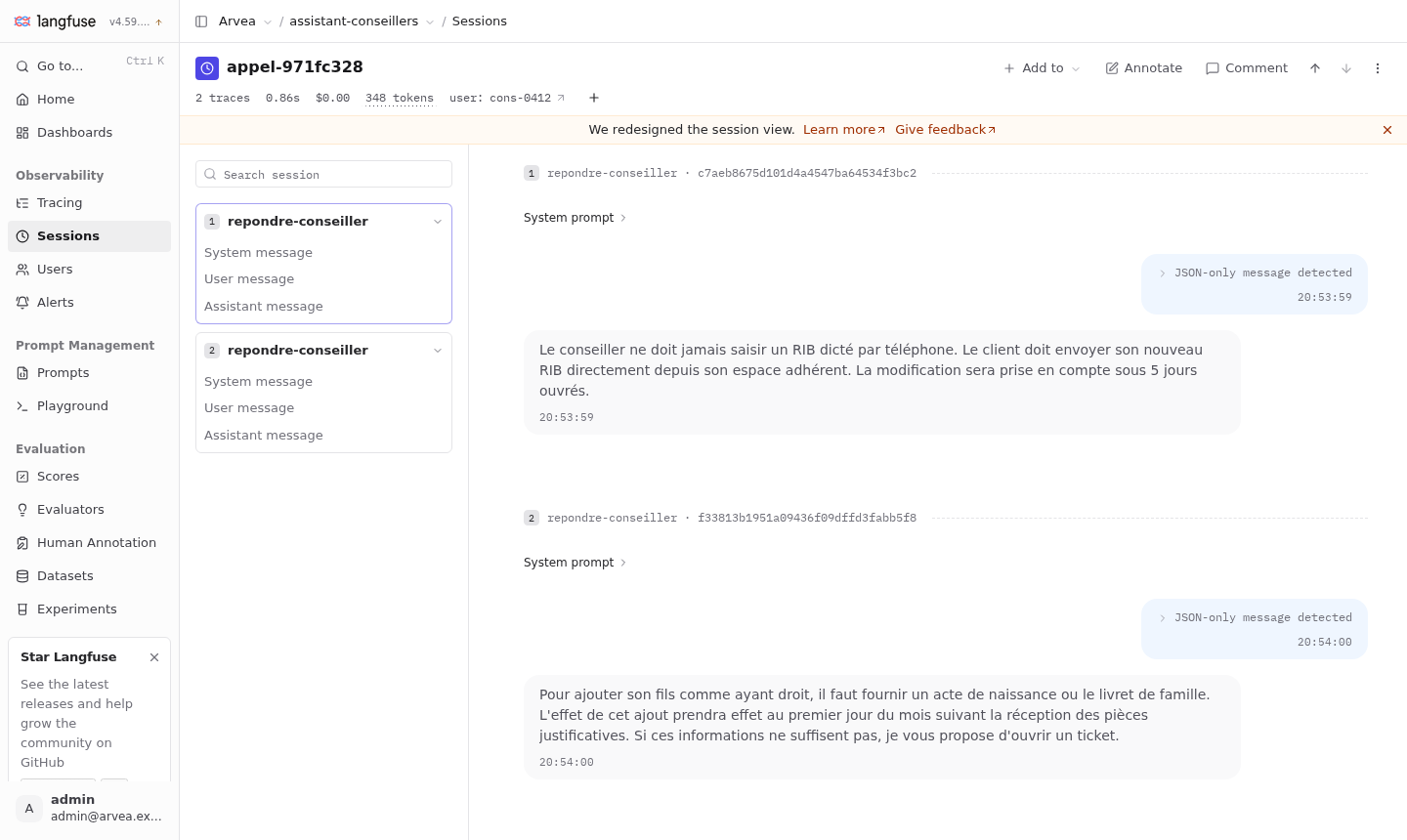Open the Users page
Viewport: 1407px width, 840px height.
(89, 270)
